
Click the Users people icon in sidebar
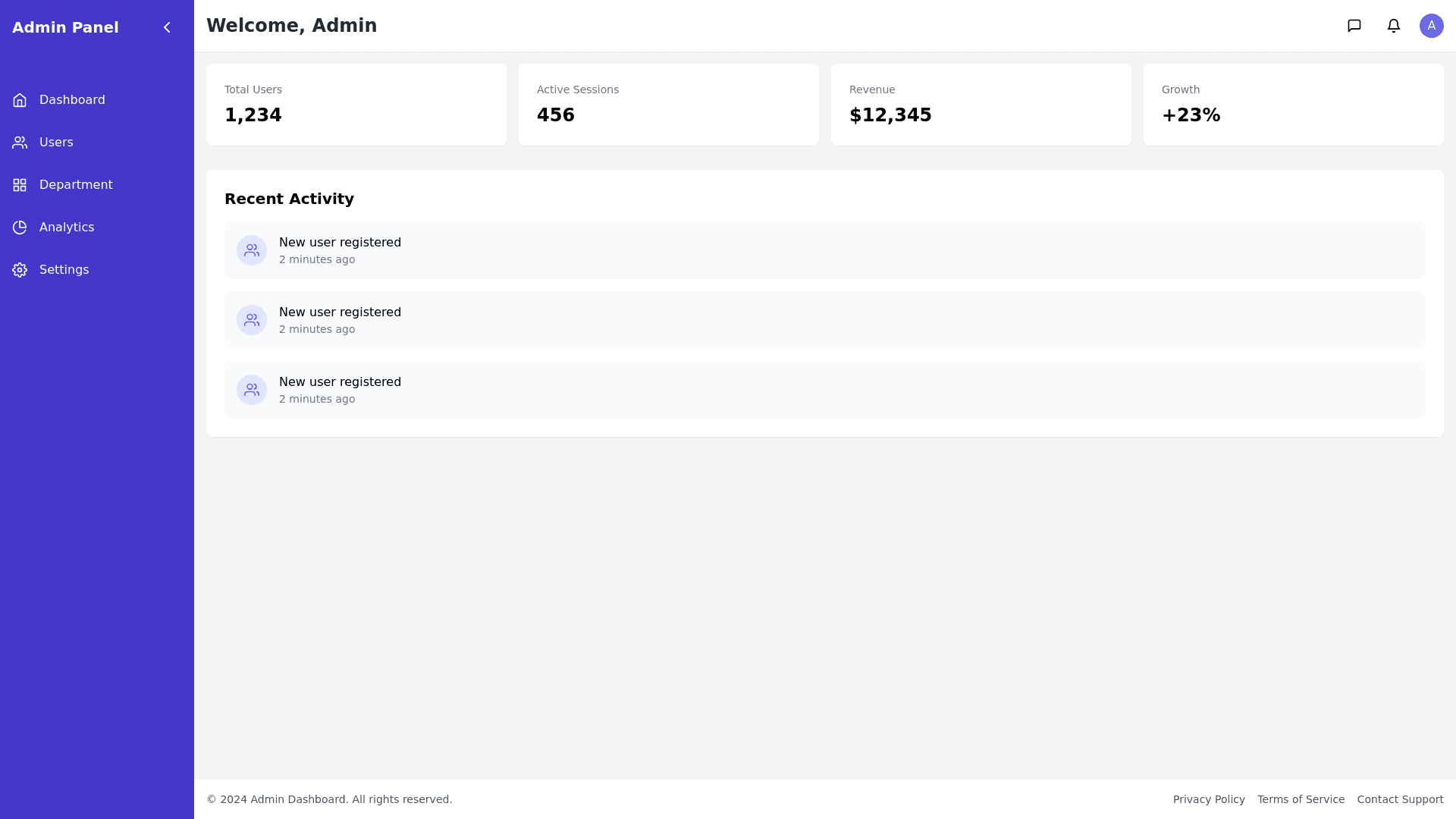pyautogui.click(x=20, y=143)
